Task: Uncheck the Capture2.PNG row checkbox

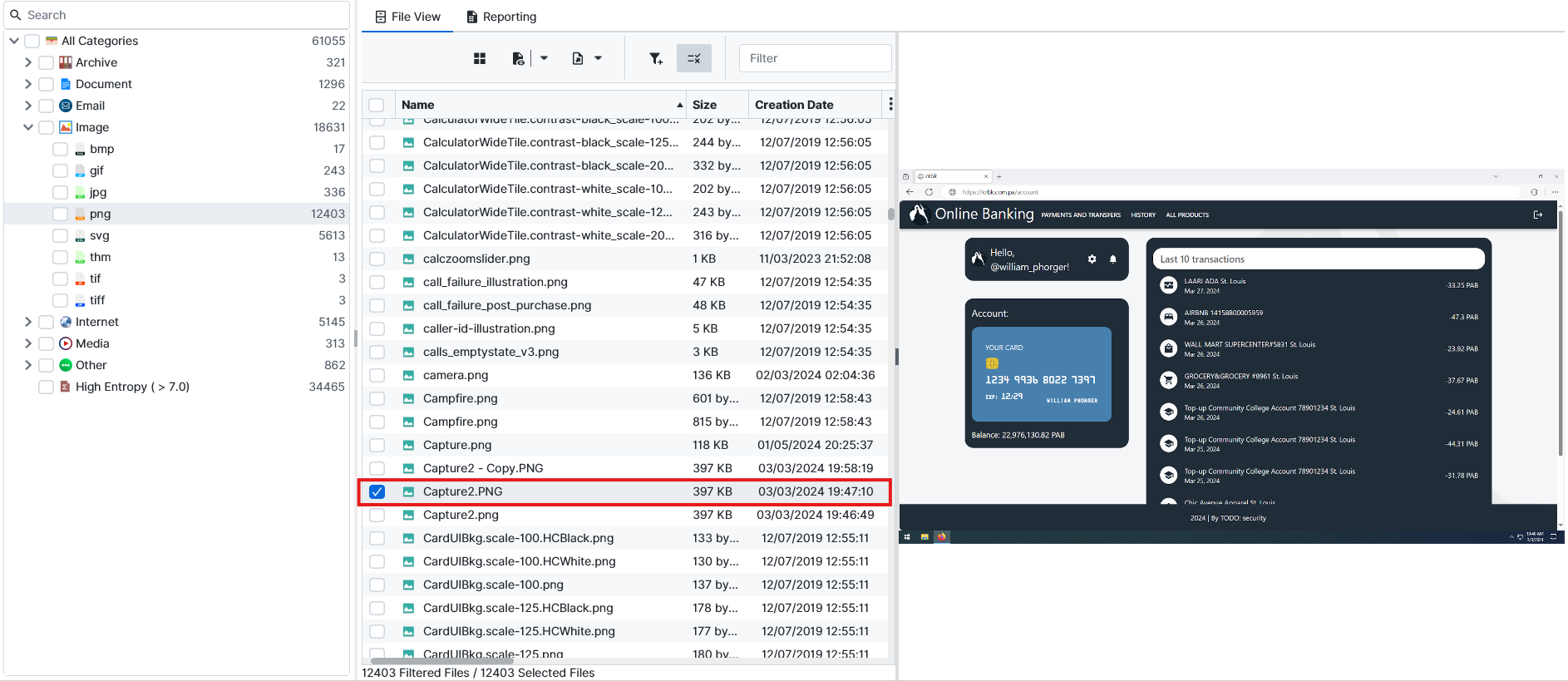Action: click(377, 491)
